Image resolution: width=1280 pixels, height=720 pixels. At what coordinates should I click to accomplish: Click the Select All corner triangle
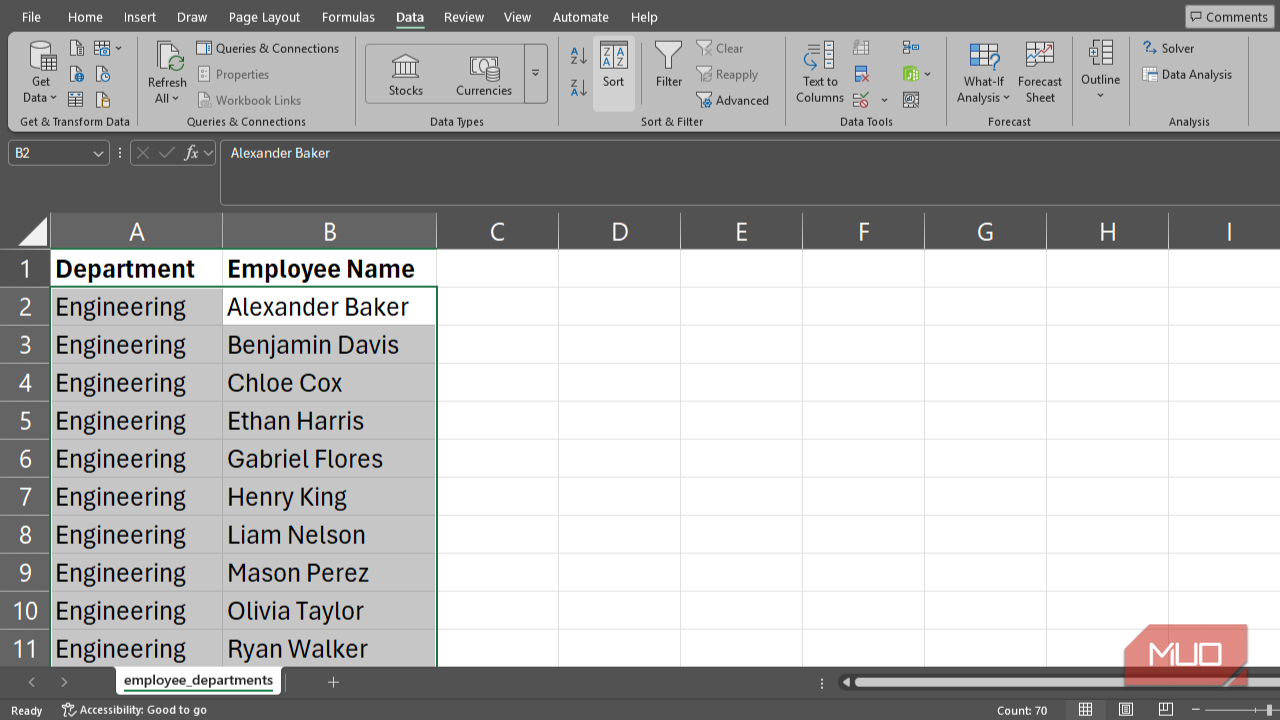pyautogui.click(x=32, y=232)
